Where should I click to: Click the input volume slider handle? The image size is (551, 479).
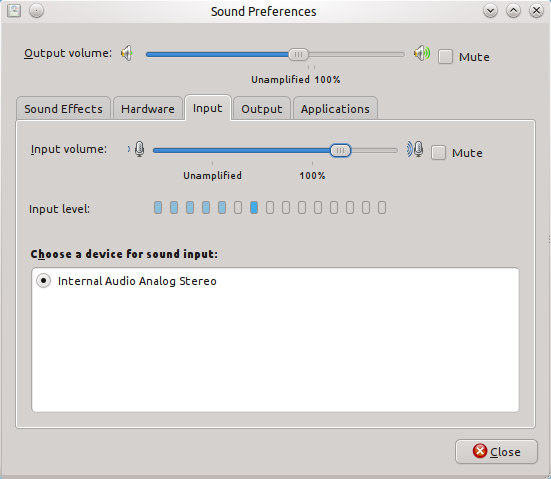340,150
